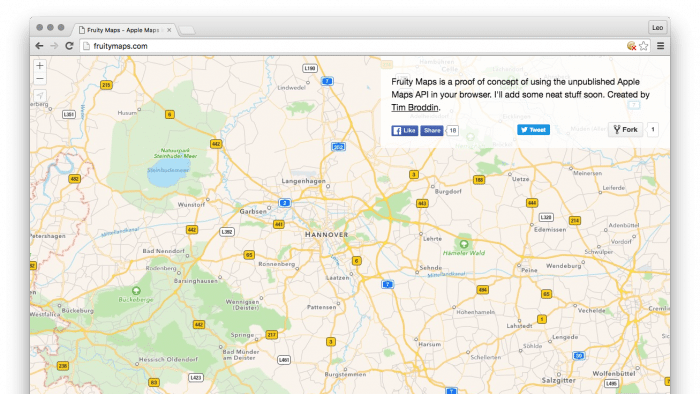
Task: Click road shield 238 on map
Action: (63, 366)
